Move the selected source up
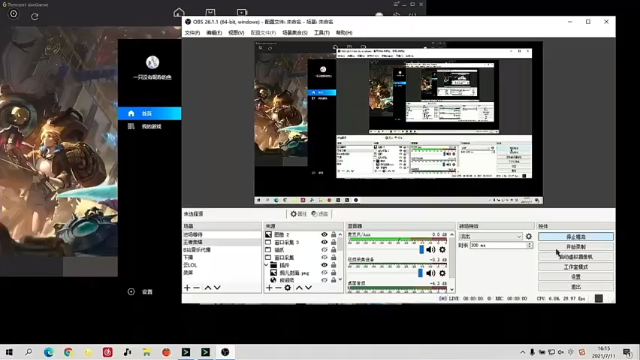This screenshot has height=360, width=640. (299, 288)
